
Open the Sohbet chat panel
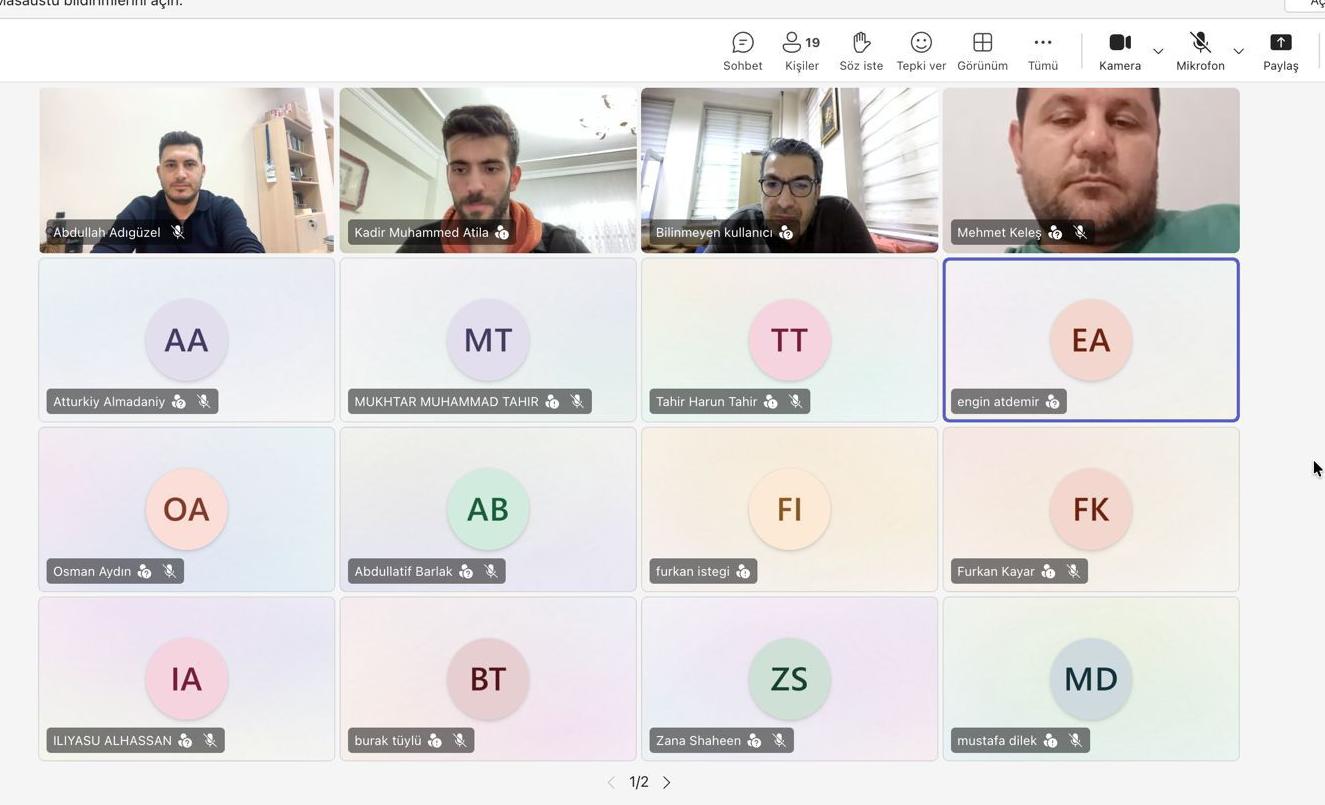coord(742,51)
